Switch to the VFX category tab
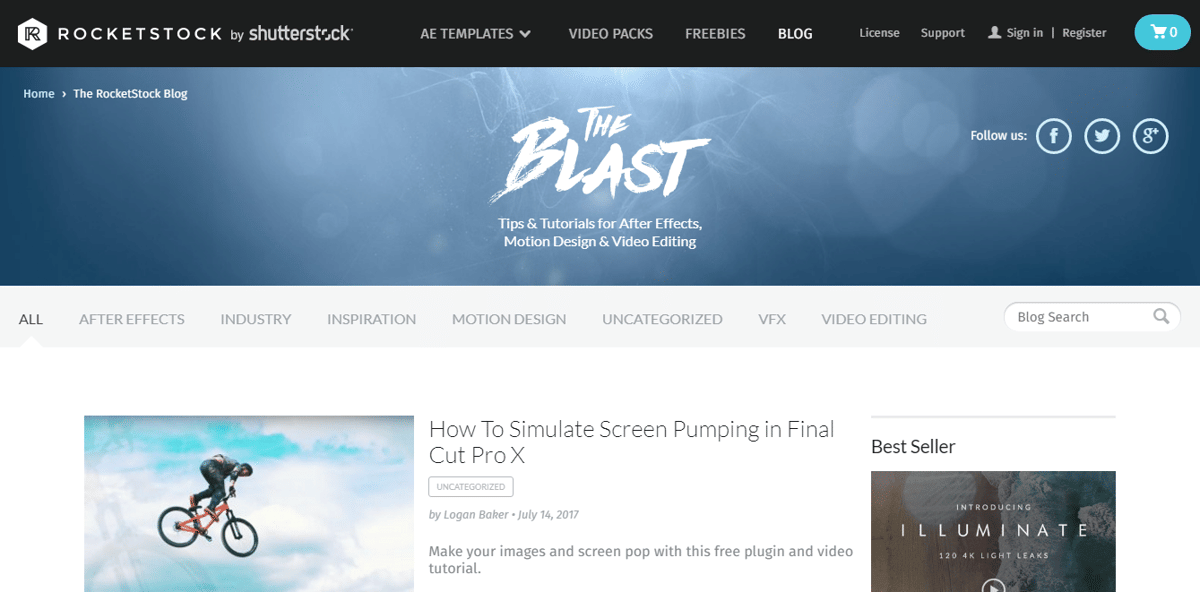The image size is (1200, 592). (x=772, y=319)
